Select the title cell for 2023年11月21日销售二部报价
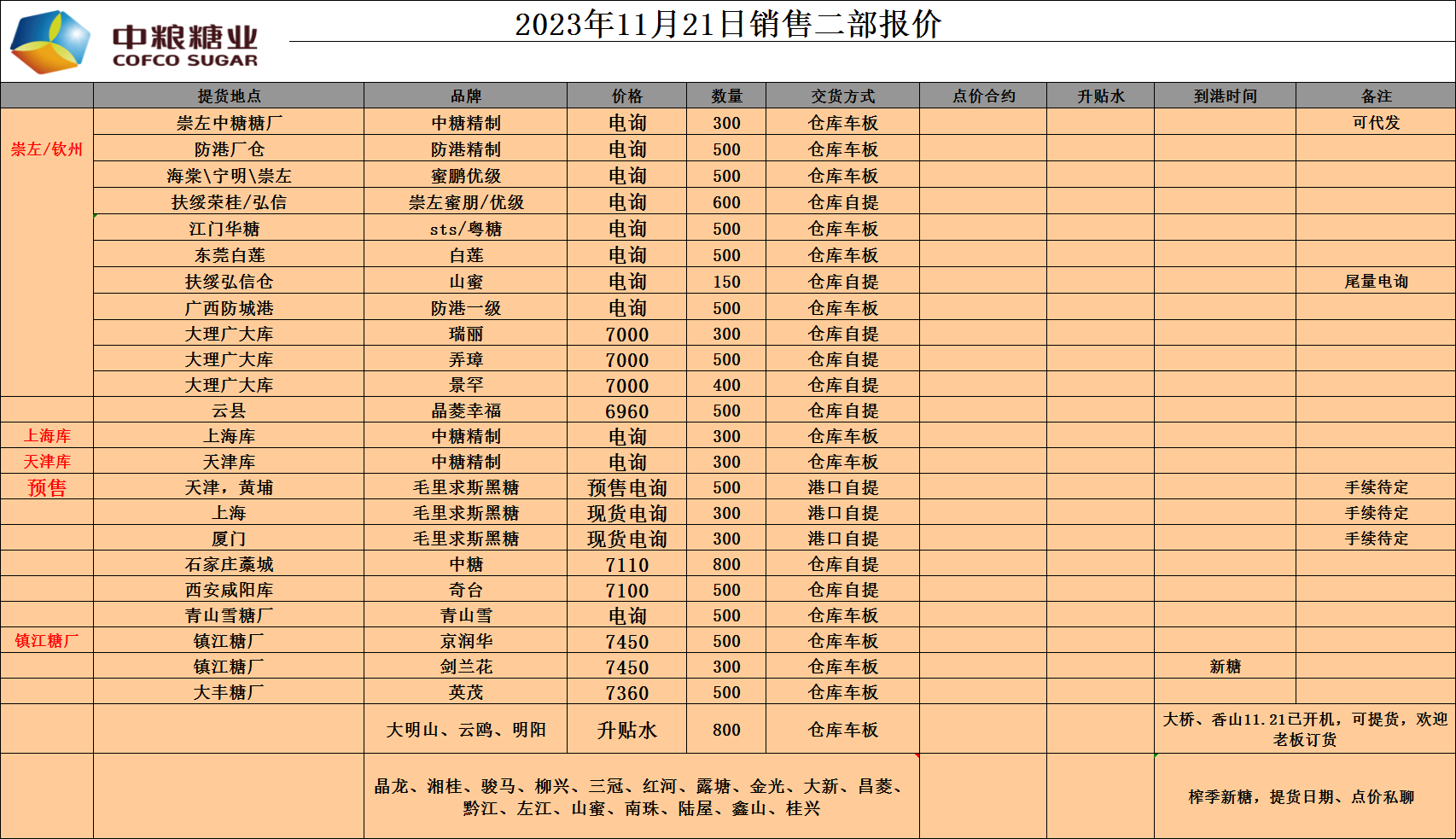Image resolution: width=1456 pixels, height=839 pixels. tap(727, 24)
